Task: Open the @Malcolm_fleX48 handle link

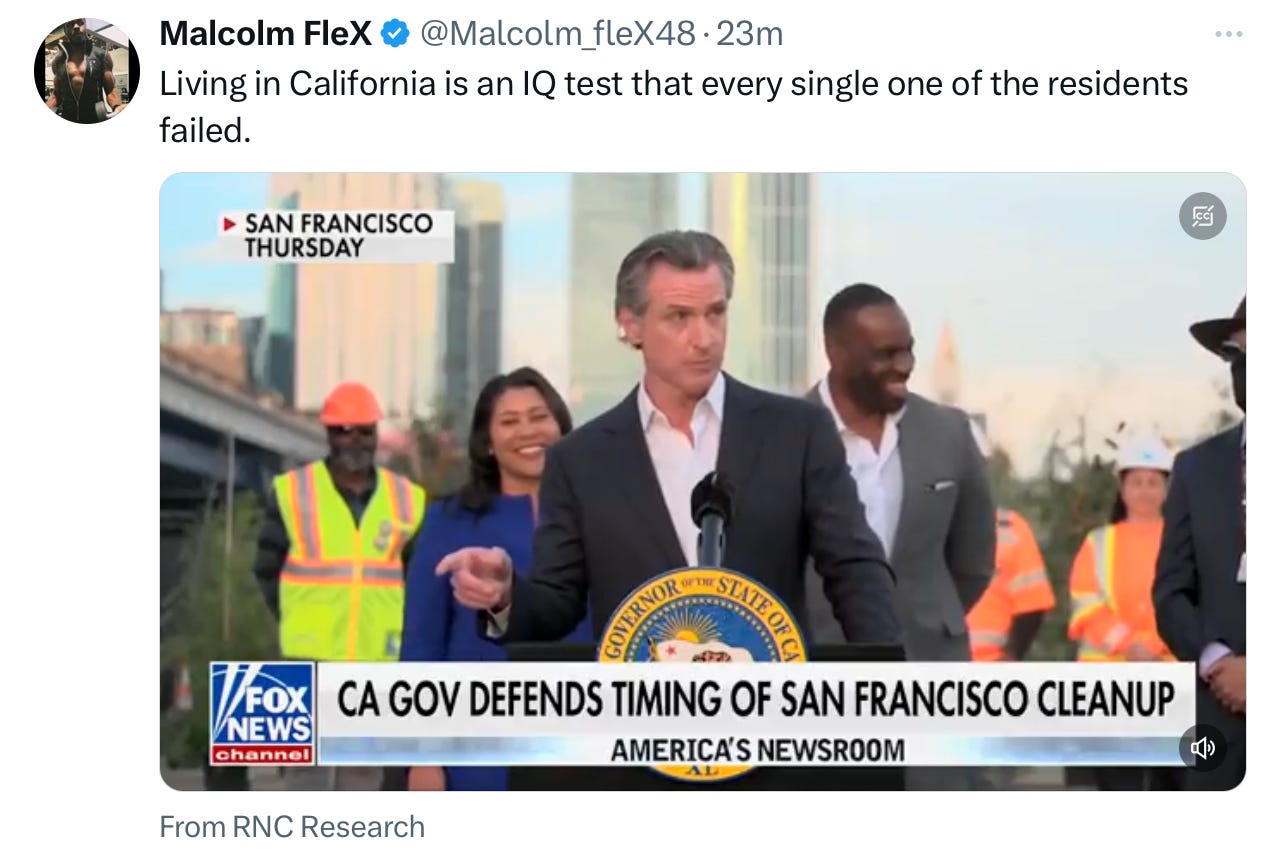Action: pyautogui.click(x=555, y=34)
